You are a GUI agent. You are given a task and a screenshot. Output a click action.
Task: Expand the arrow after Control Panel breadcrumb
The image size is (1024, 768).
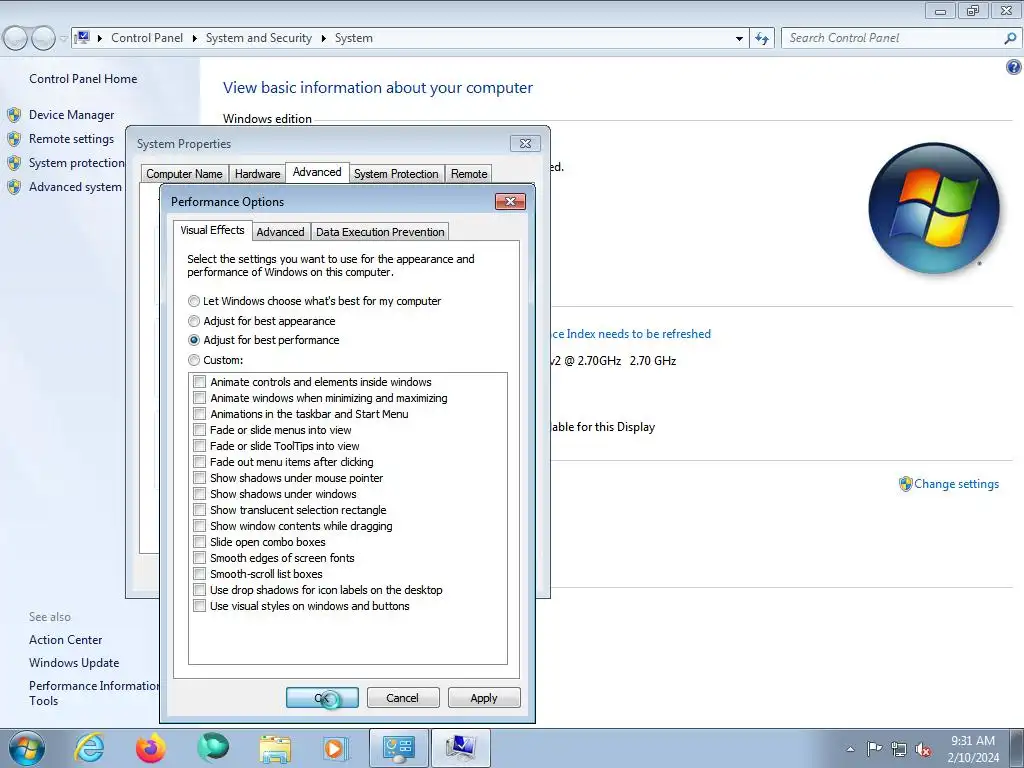pos(195,39)
